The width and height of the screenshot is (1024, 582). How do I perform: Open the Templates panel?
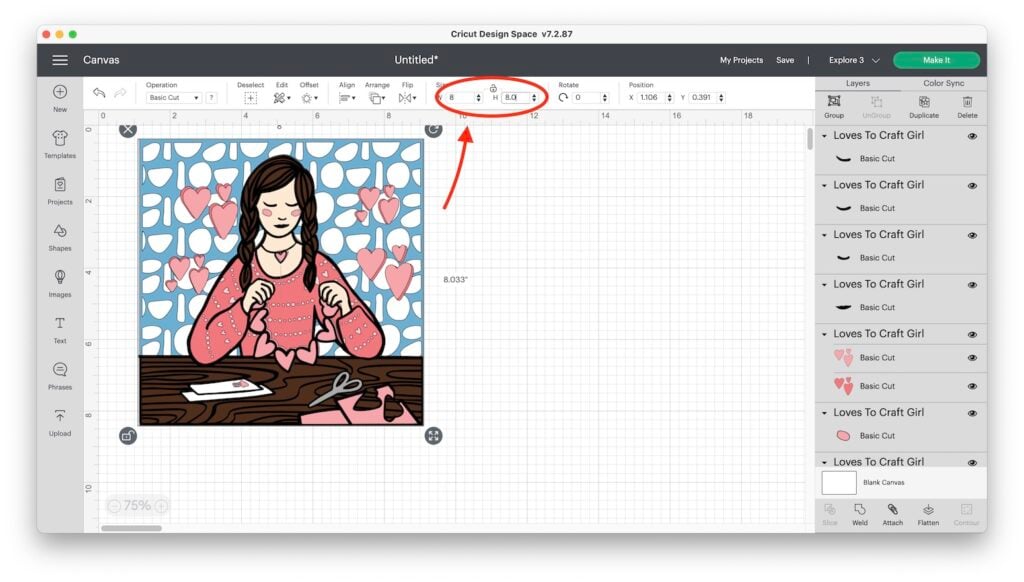point(60,144)
